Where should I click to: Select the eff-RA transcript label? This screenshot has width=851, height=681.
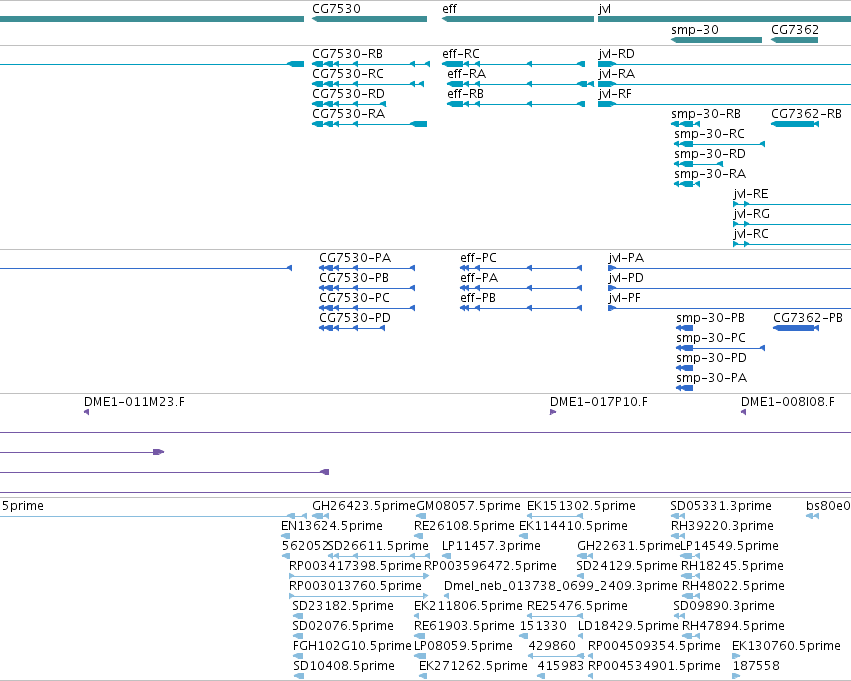tap(466, 74)
